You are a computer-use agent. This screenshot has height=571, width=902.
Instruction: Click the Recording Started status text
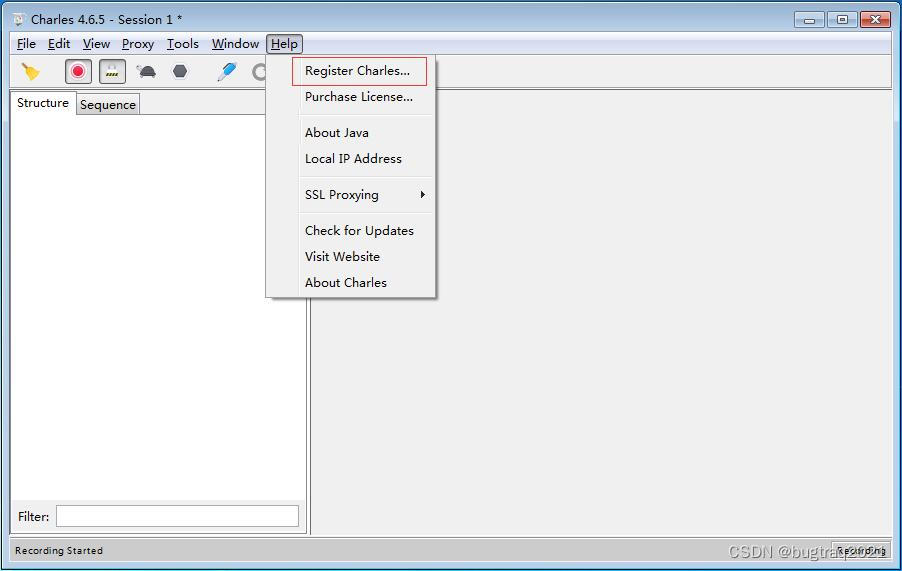tap(59, 550)
